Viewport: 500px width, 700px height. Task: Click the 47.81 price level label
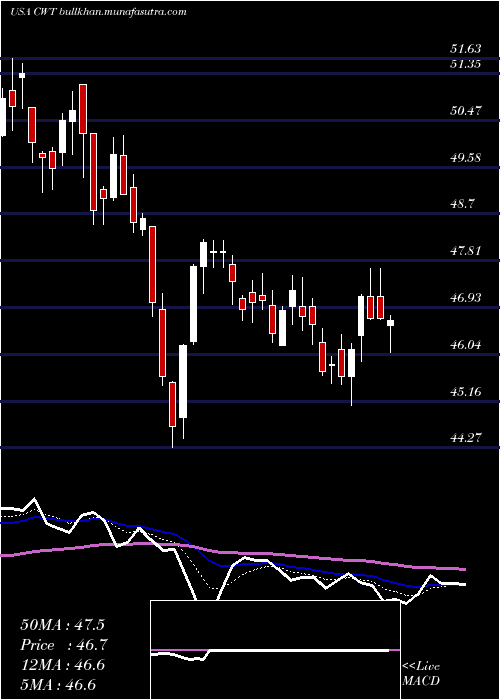point(466,251)
